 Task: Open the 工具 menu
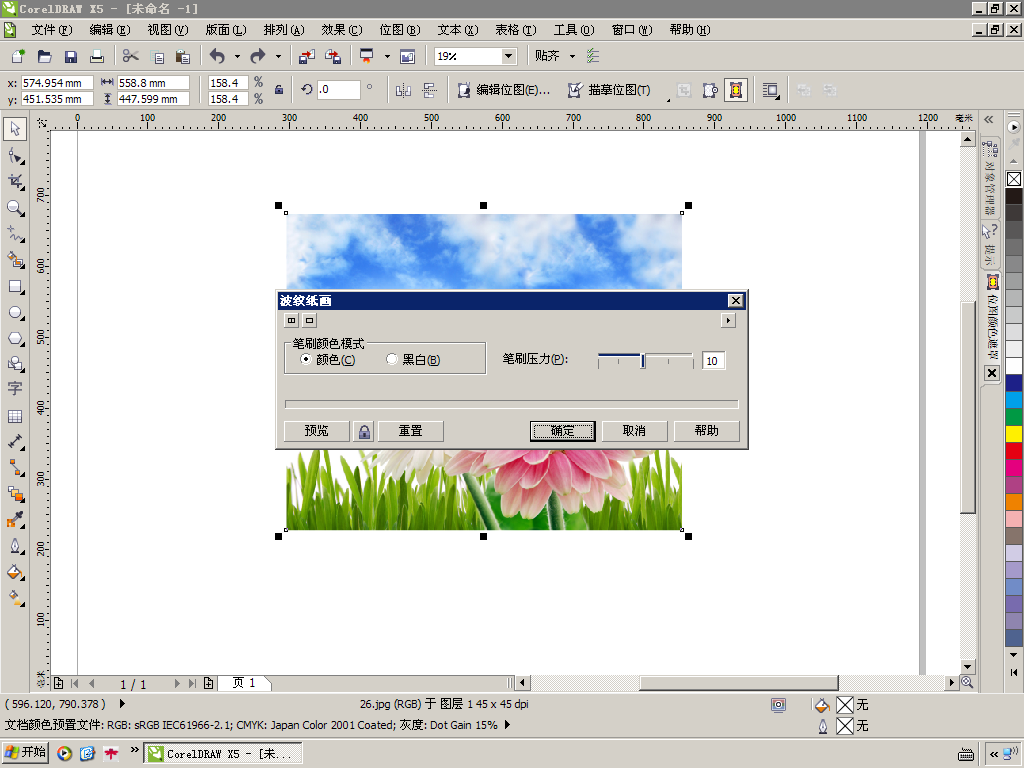point(574,30)
